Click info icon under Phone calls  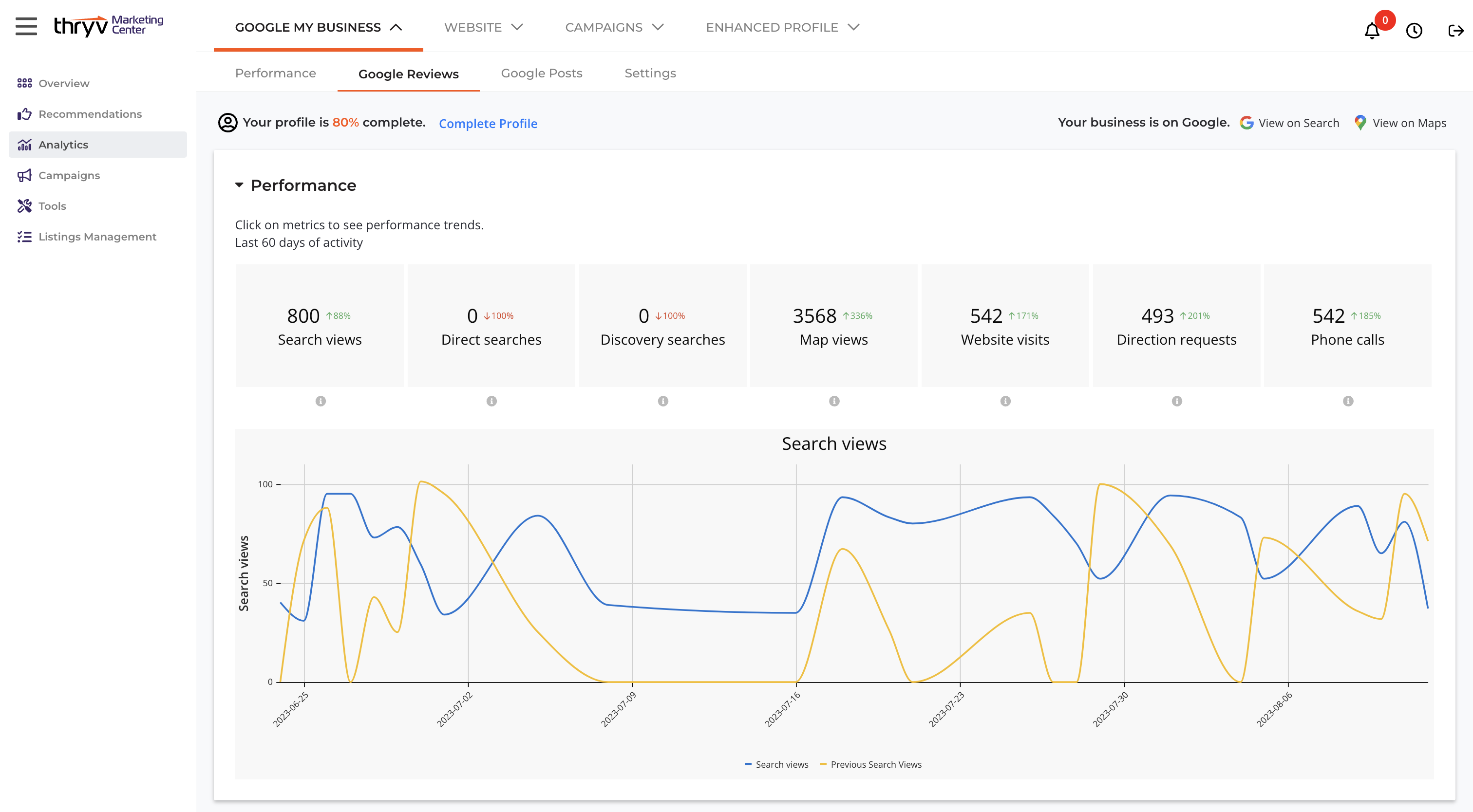pos(1348,401)
